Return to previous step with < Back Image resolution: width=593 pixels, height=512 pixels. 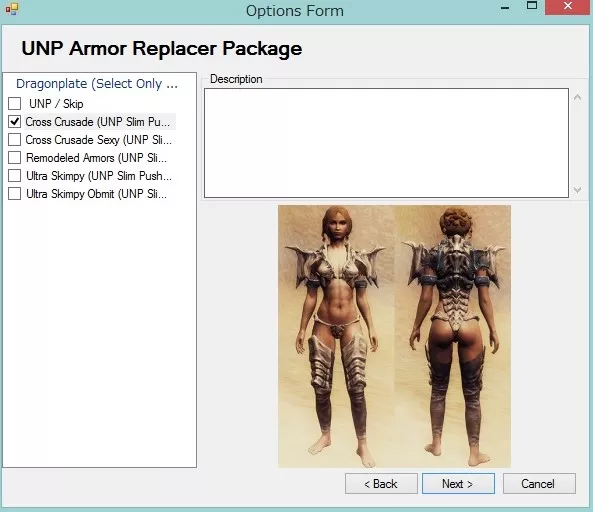pos(381,484)
